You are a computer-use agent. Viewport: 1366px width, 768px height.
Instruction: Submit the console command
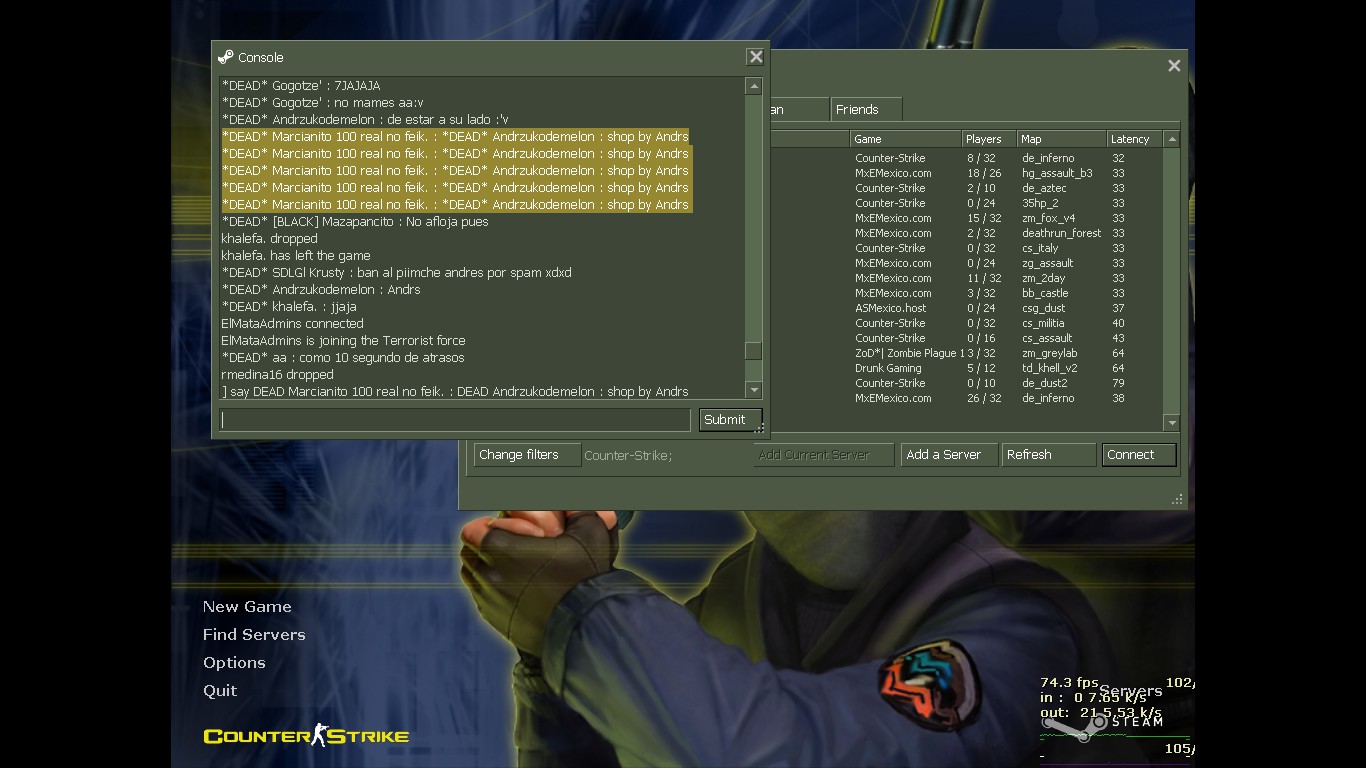point(730,420)
